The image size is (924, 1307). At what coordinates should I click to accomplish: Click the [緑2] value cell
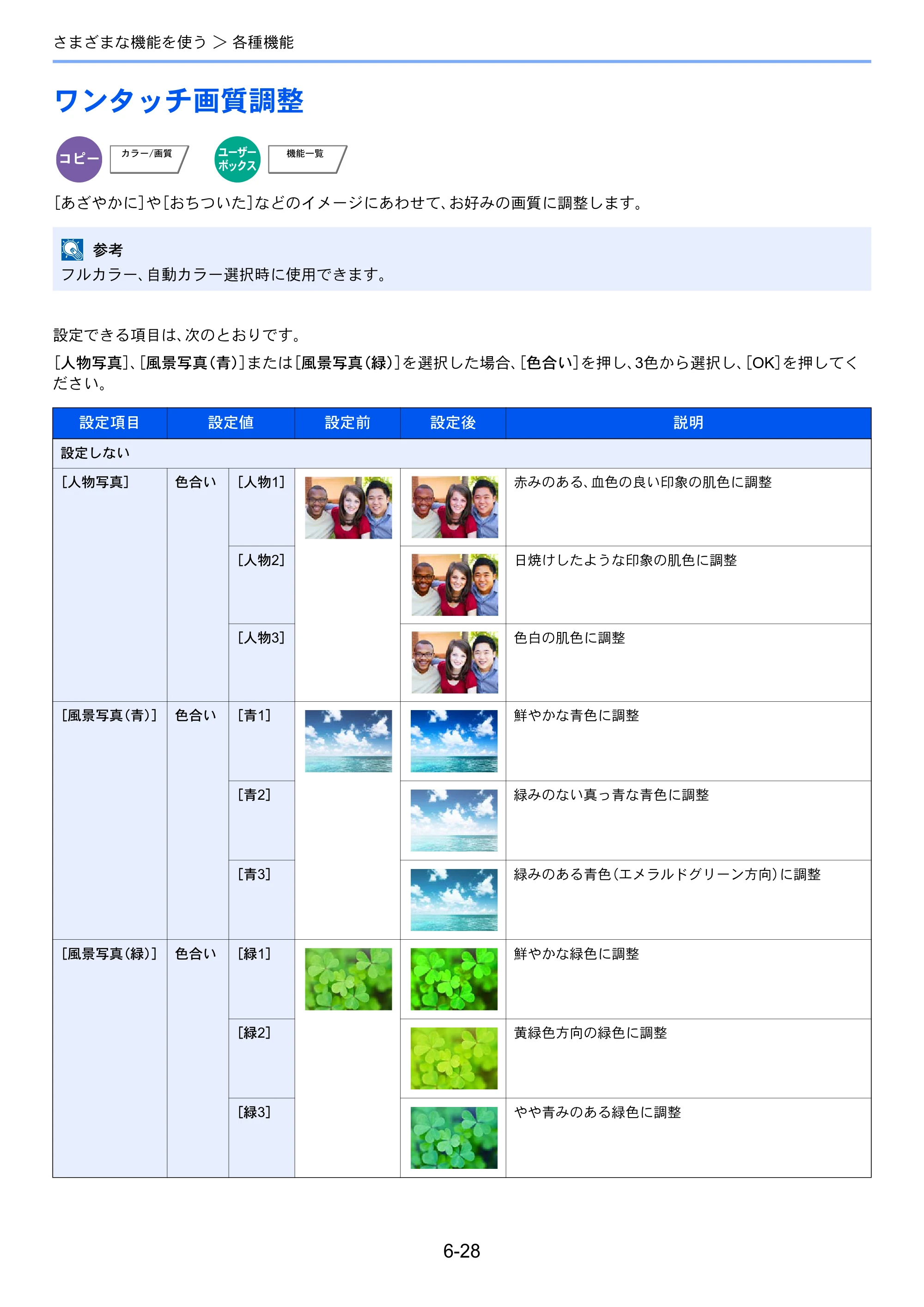[262, 1058]
